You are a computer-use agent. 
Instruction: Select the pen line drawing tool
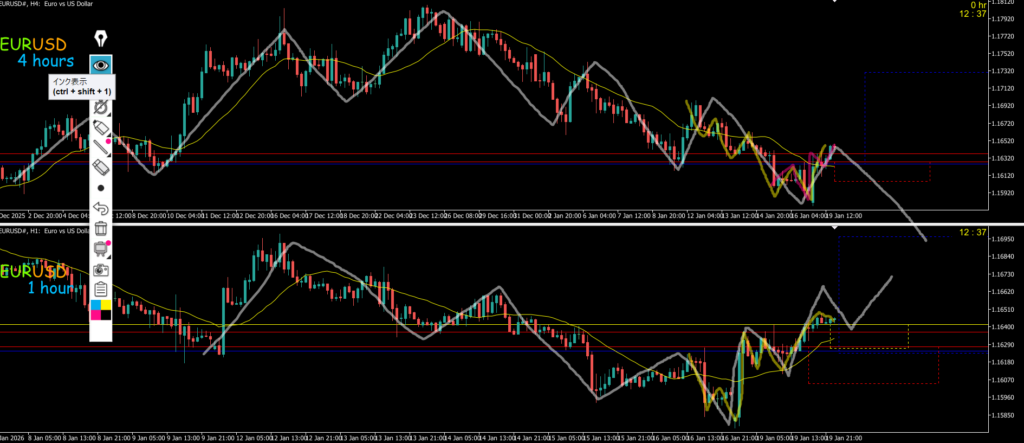click(101, 148)
